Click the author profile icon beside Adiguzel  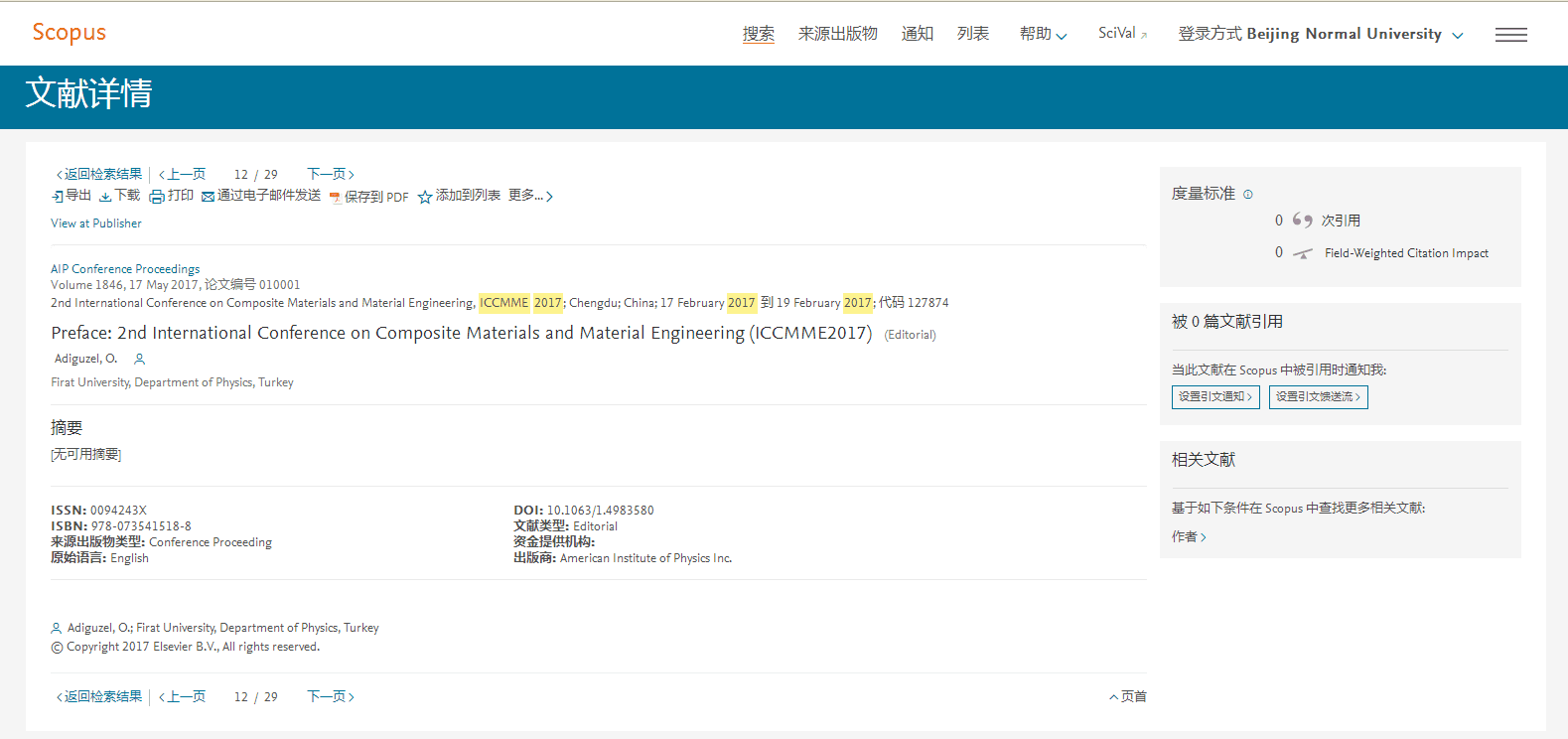(x=140, y=359)
